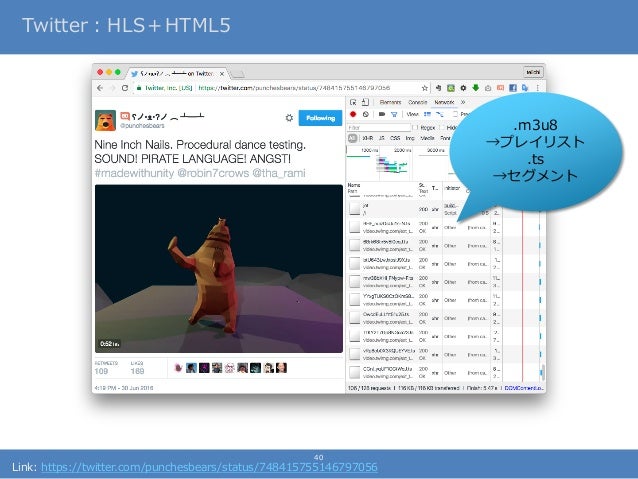Filter requests by JS
This screenshot has height=479, width=638.
(382, 138)
